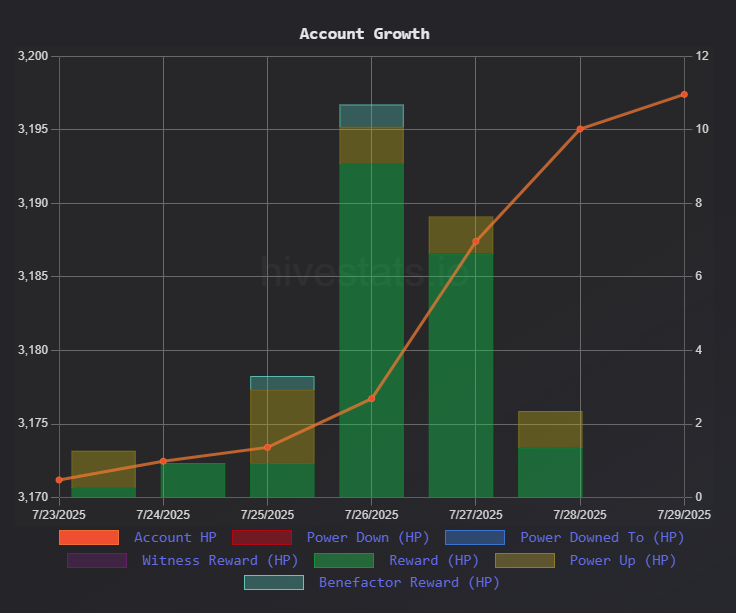
Task: Click the 3,175 left axis label
Action: click(33, 423)
